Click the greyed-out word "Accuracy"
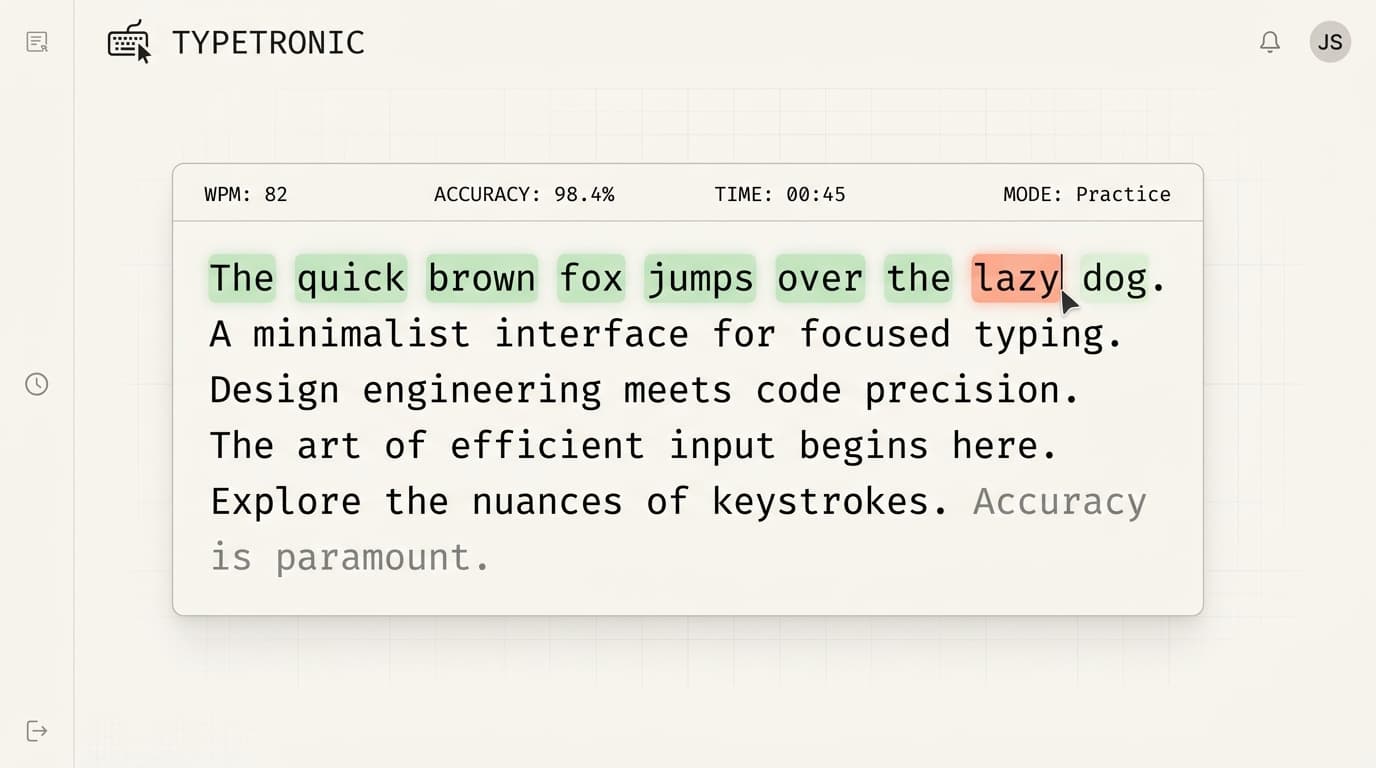Image resolution: width=1376 pixels, height=768 pixels. click(x=1060, y=502)
